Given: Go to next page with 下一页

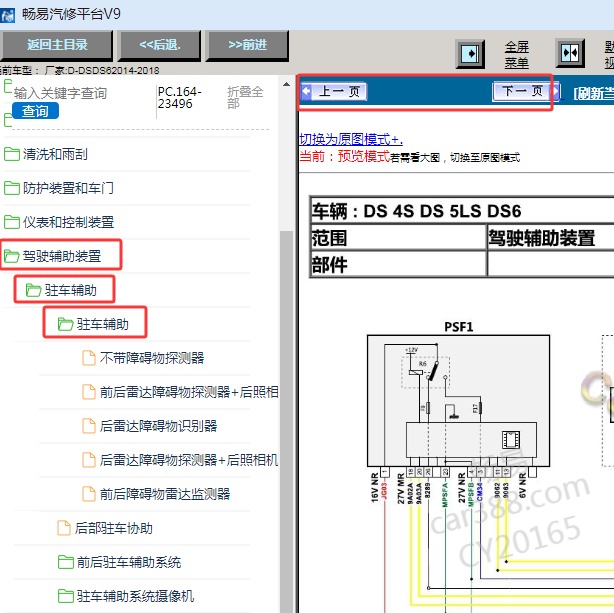Looking at the screenshot, I should (526, 92).
